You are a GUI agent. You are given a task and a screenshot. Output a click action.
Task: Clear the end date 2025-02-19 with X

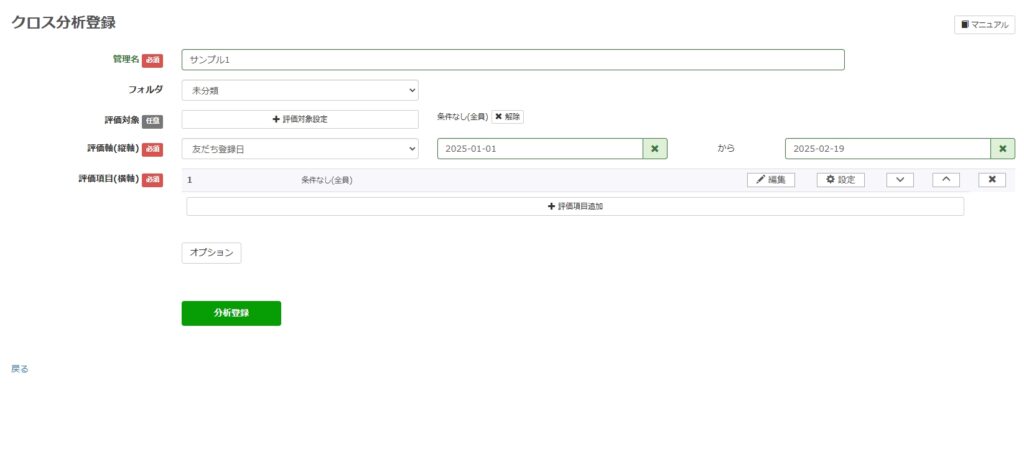[x=1002, y=149]
